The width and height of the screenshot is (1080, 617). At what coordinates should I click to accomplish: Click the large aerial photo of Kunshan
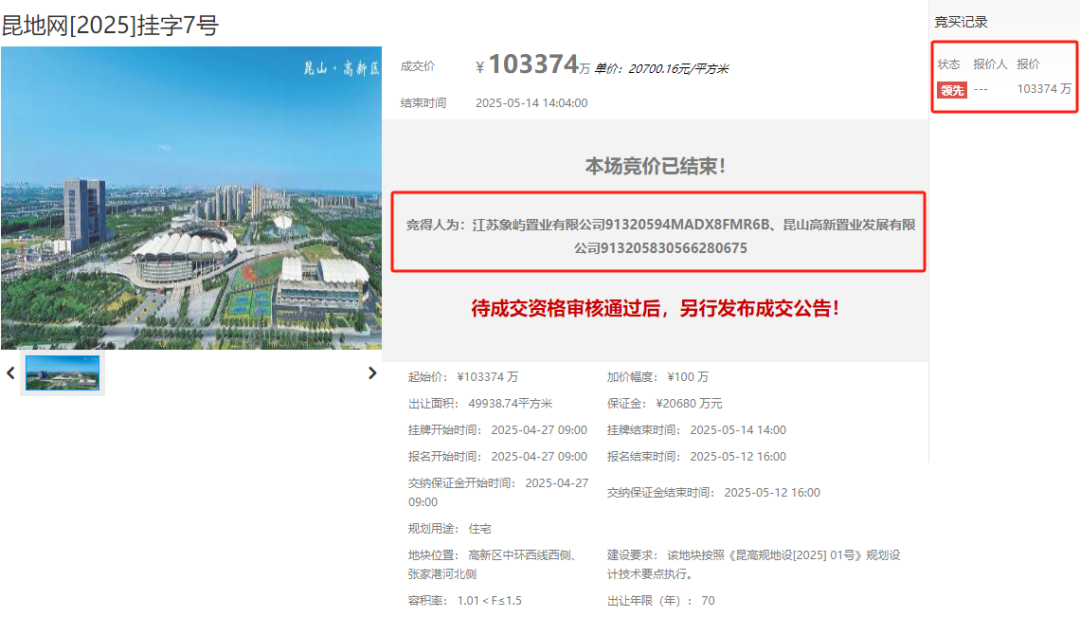191,198
